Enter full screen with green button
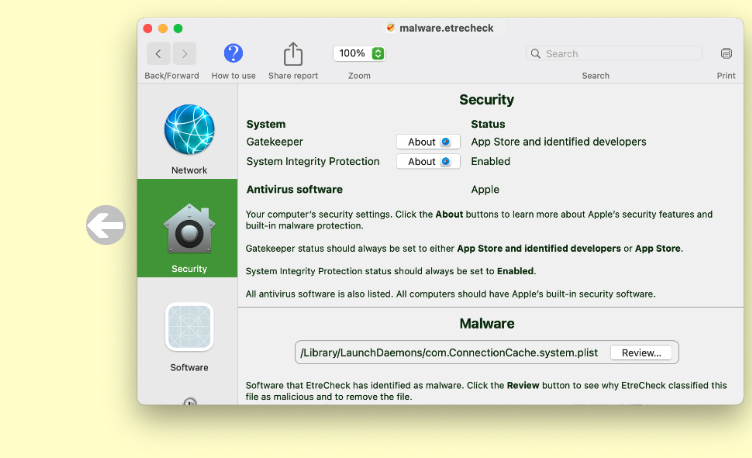 pos(178,28)
